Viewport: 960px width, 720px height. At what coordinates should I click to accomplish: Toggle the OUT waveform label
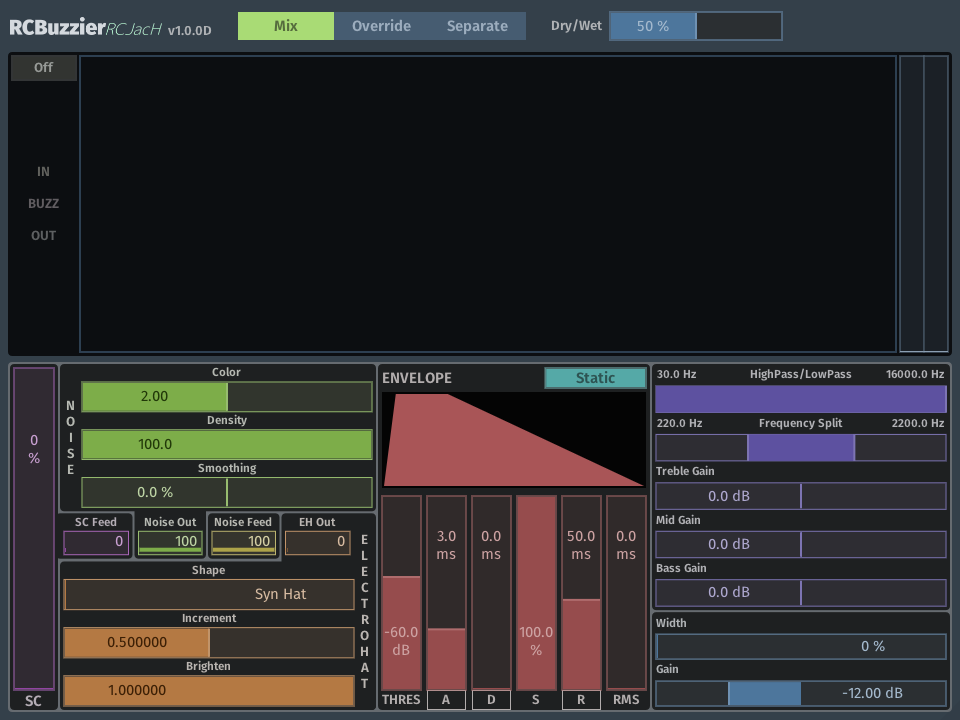coord(43,236)
